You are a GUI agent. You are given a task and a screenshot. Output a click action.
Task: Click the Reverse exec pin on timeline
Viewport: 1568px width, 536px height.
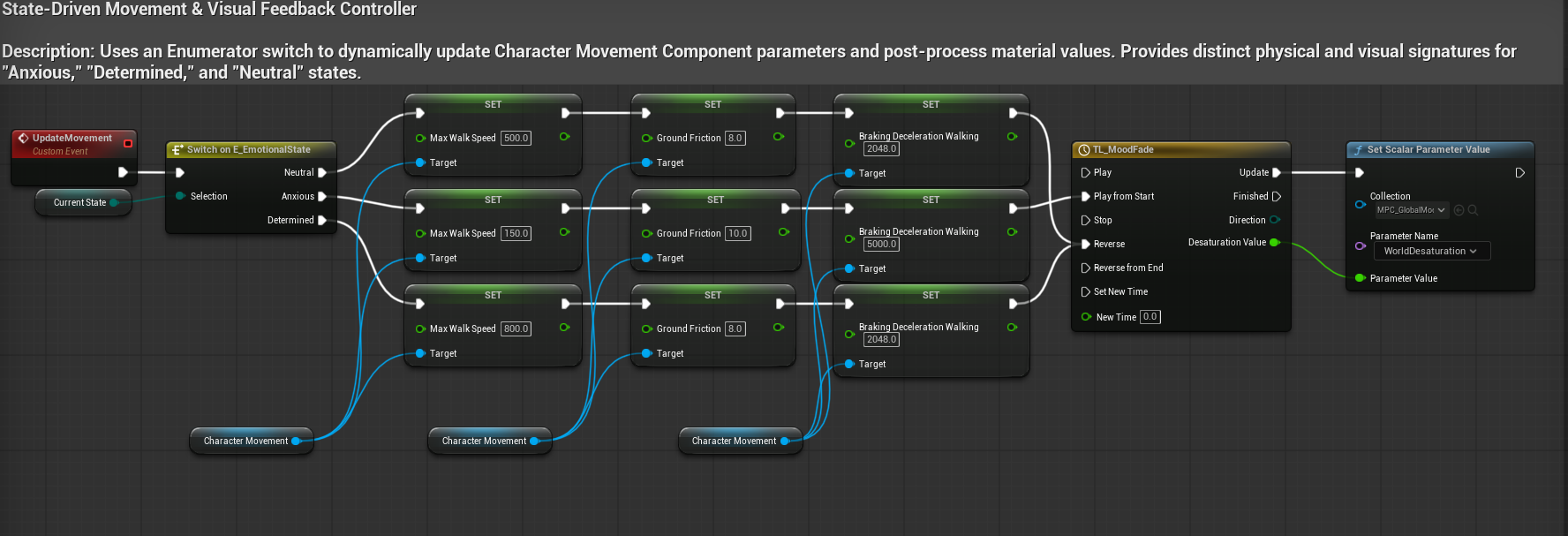coord(1086,244)
